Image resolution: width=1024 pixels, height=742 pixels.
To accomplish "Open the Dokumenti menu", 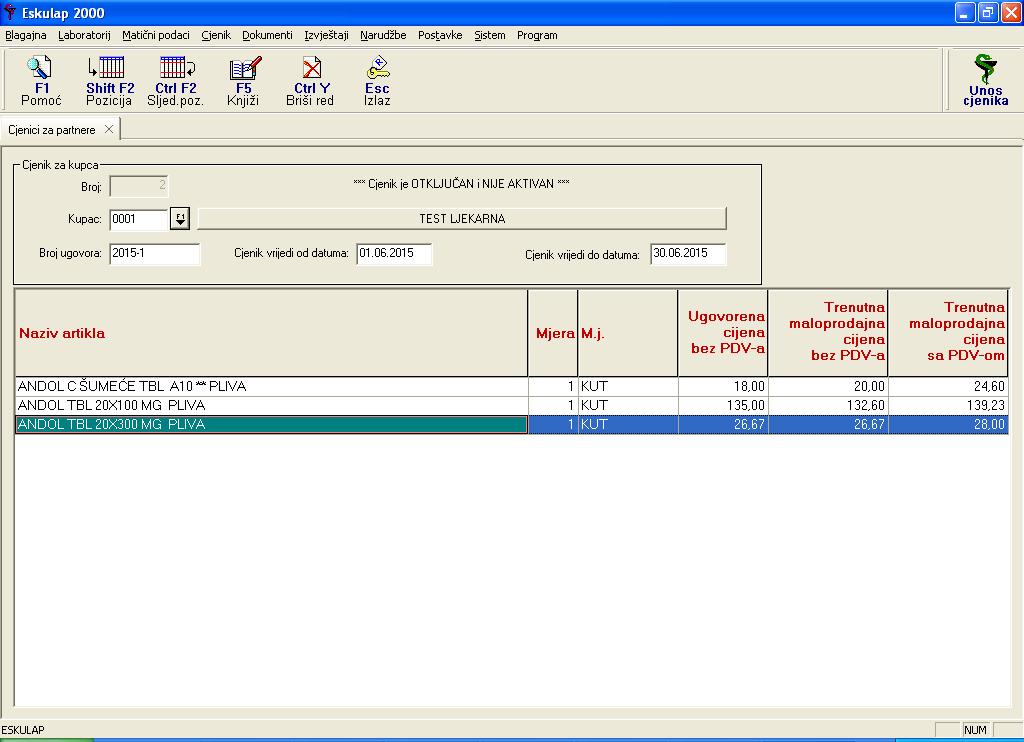I will [267, 35].
